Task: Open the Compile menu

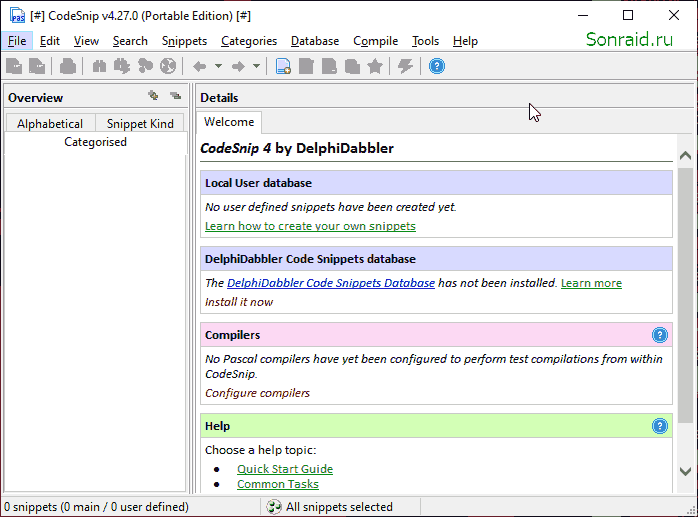Action: (375, 41)
